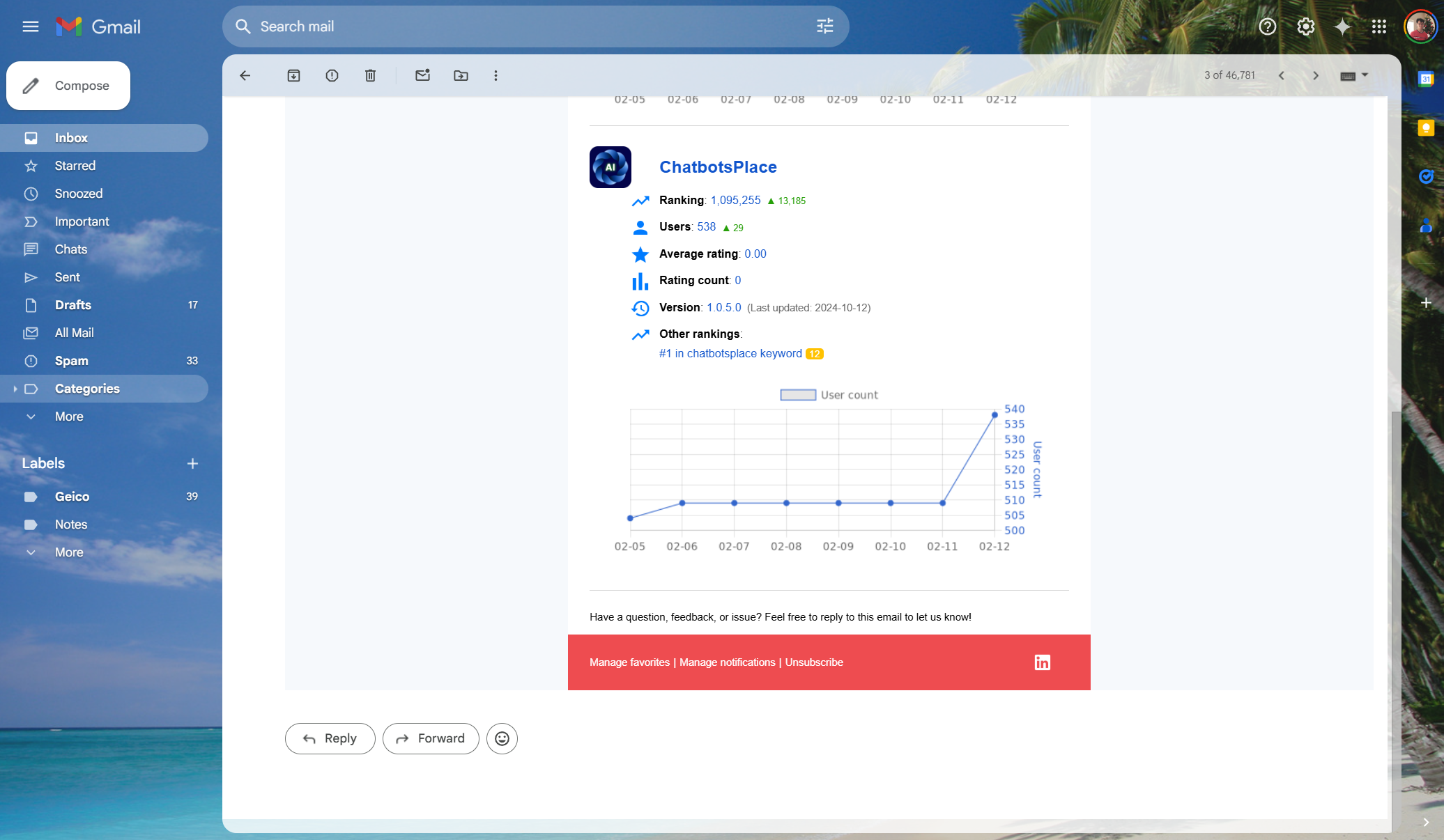Open the Notes label
Image resolution: width=1444 pixels, height=840 pixels.
[x=104, y=524]
